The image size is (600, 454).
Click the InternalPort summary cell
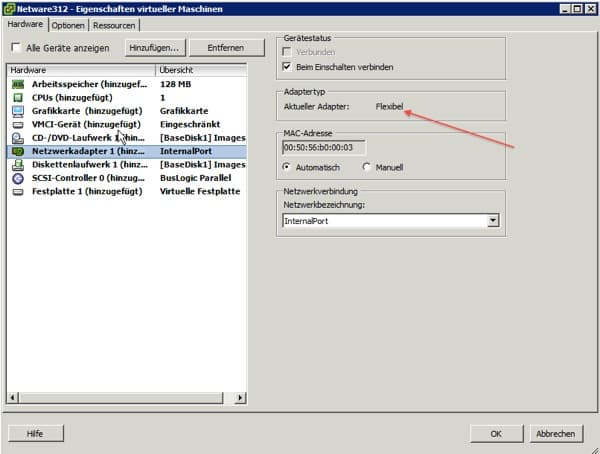(x=186, y=151)
